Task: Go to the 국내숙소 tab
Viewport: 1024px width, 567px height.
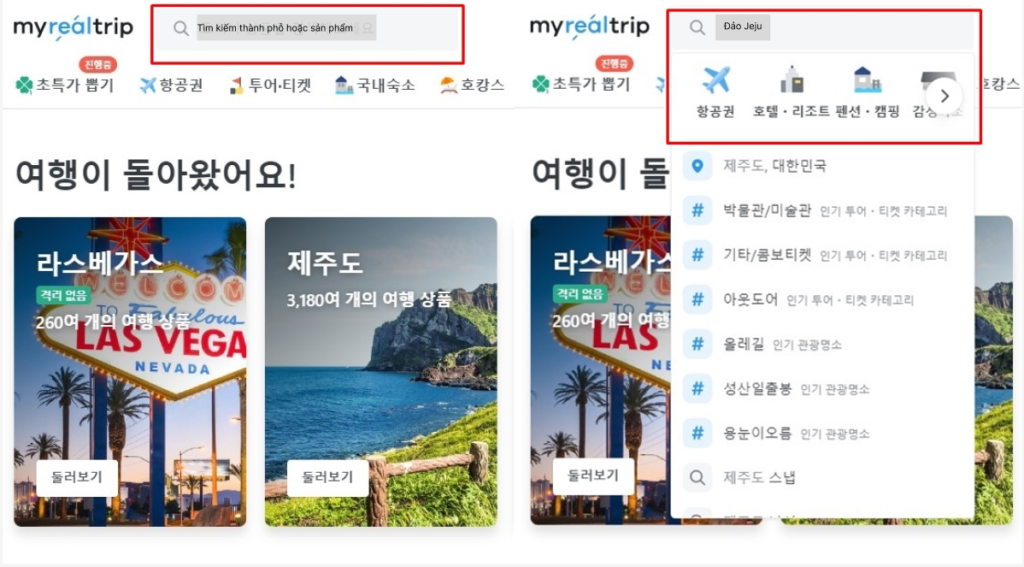Action: click(x=375, y=85)
